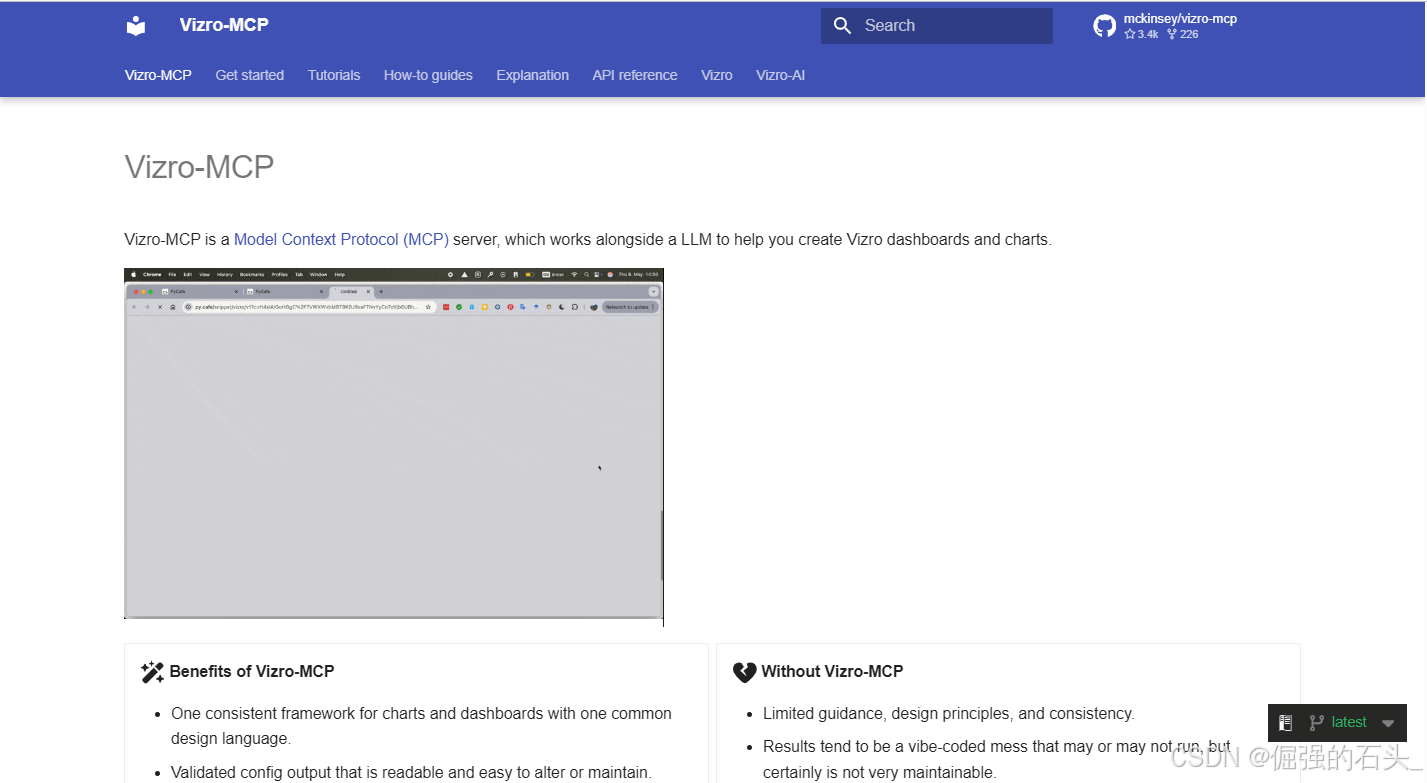The image size is (1427, 783).
Task: Expand the latest version dropdown arrow
Action: (1388, 724)
